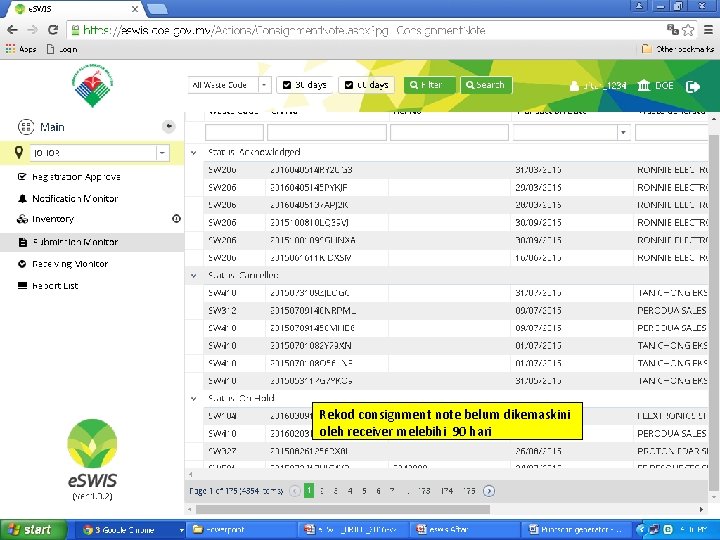Image resolution: width=720 pixels, height=540 pixels.
Task: Go to next page arrow
Action: [489, 491]
